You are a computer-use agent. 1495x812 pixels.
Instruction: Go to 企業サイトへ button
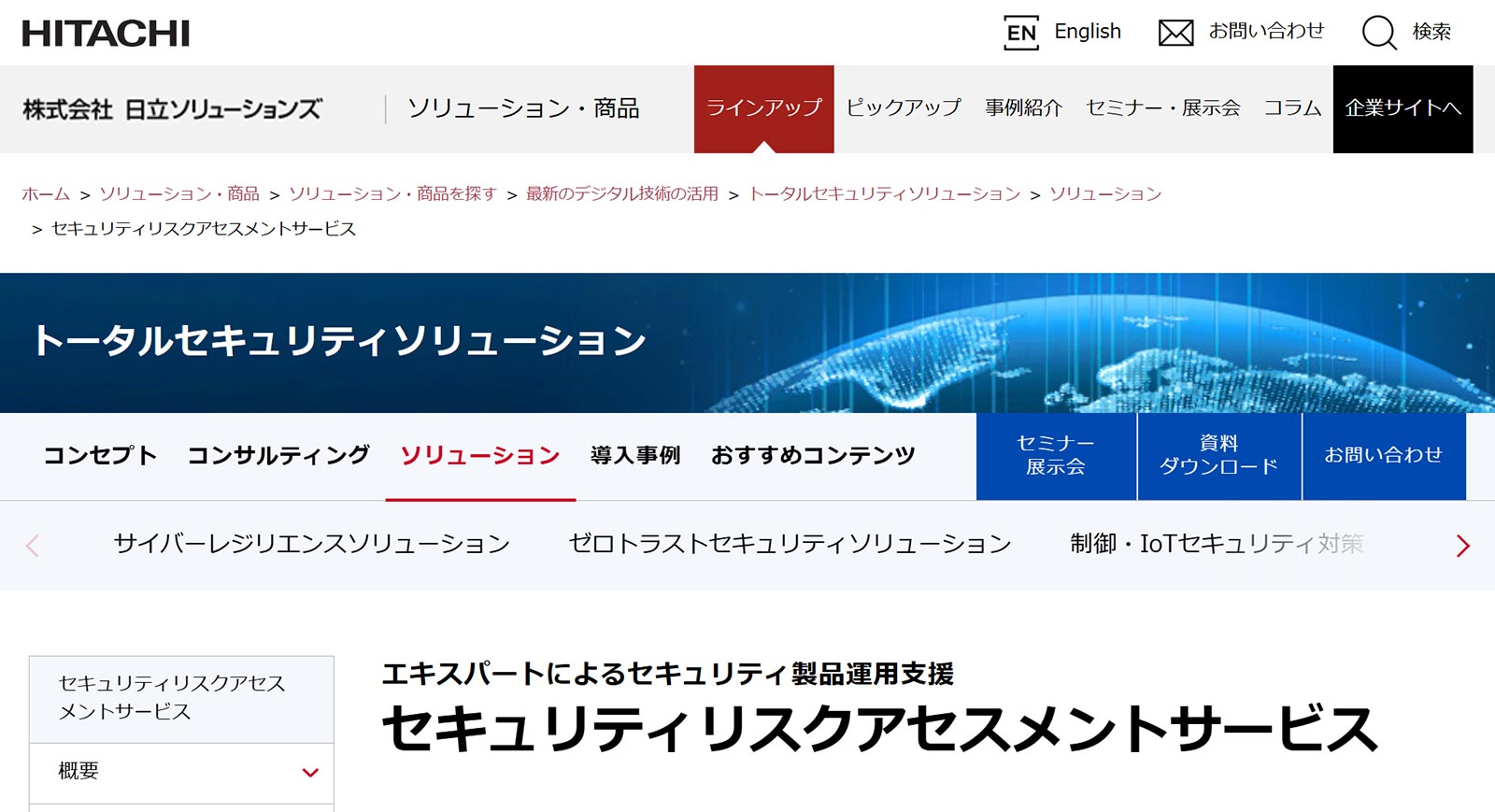[1403, 108]
